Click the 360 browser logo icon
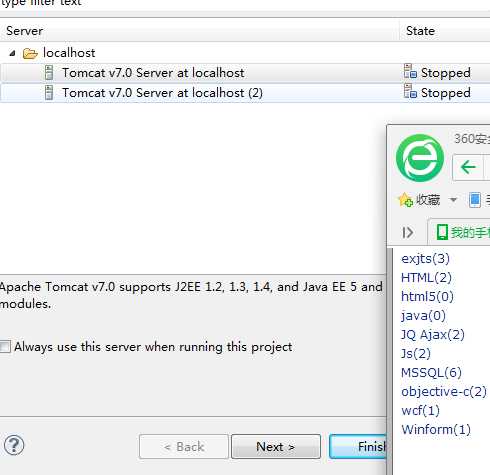This screenshot has width=490, height=475. [x=420, y=158]
